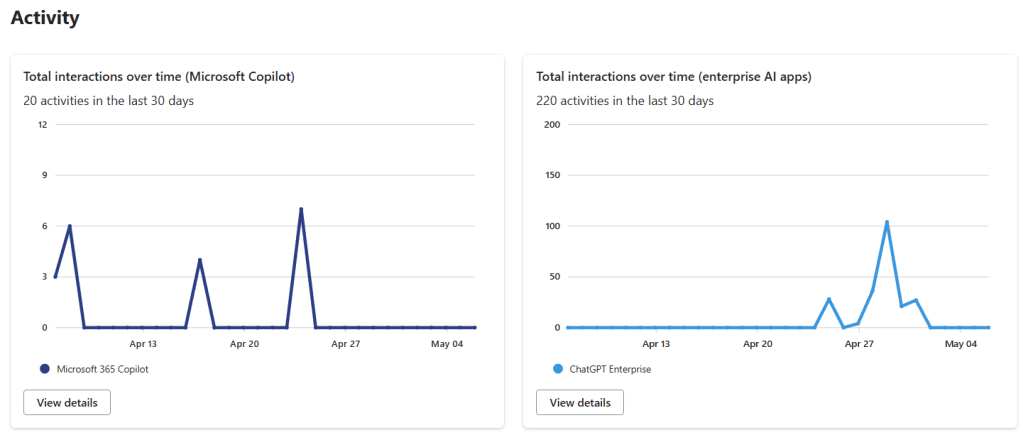1023x435 pixels.
Task: Click the Apr 20 label on the Copilot chart
Action: click(x=245, y=344)
